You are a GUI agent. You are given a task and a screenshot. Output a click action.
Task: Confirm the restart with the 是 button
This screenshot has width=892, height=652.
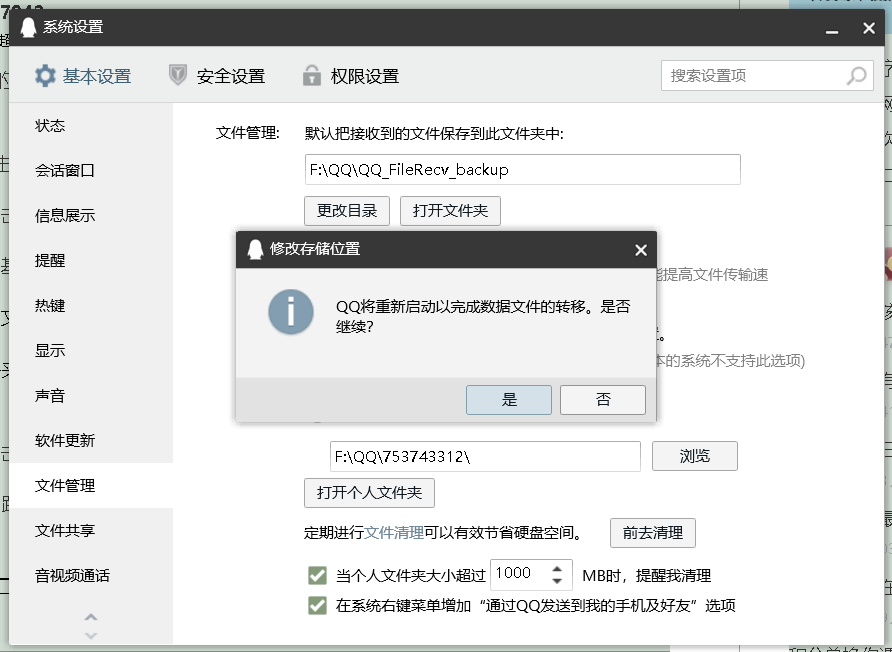[x=509, y=399]
